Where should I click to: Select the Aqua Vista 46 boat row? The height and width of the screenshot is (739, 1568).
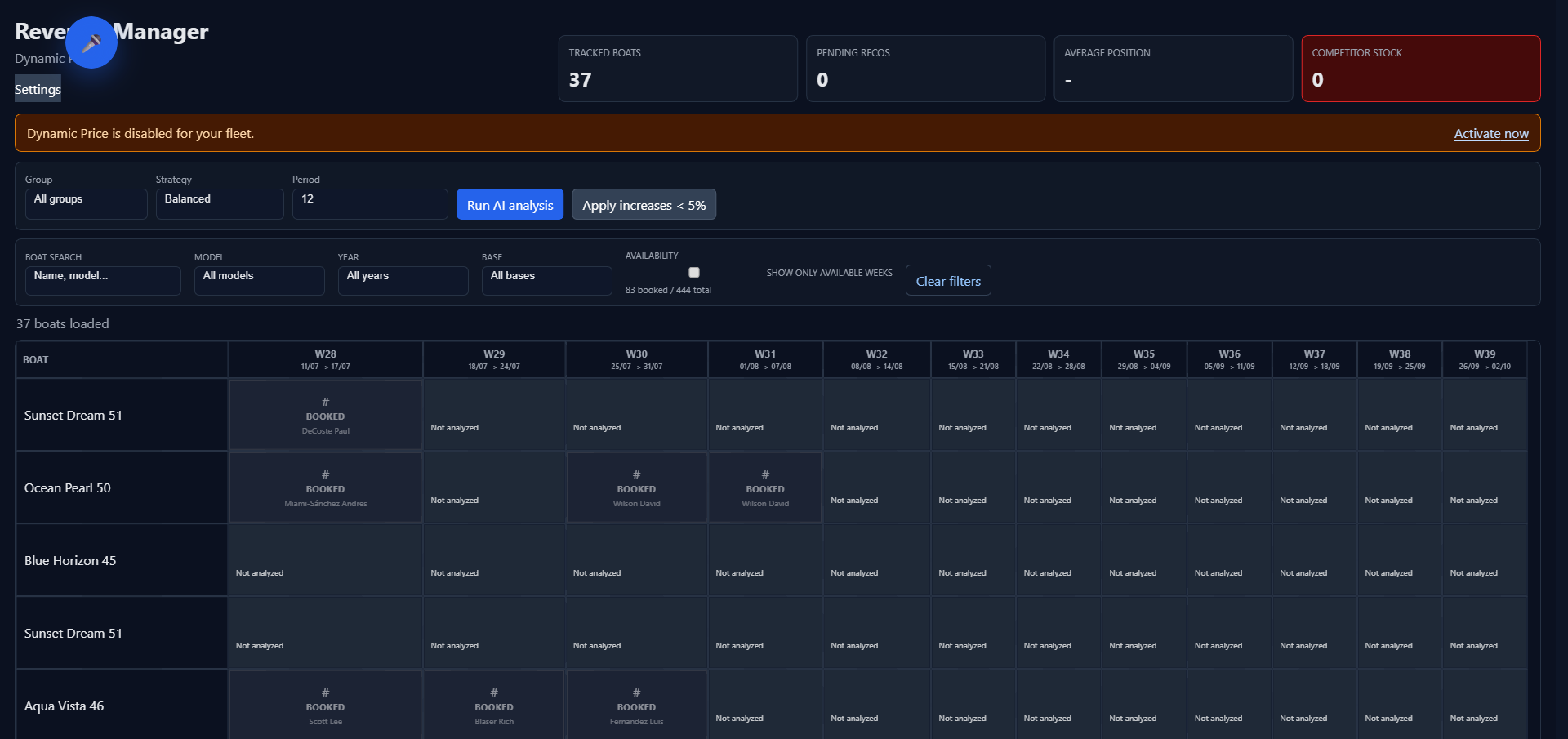122,706
